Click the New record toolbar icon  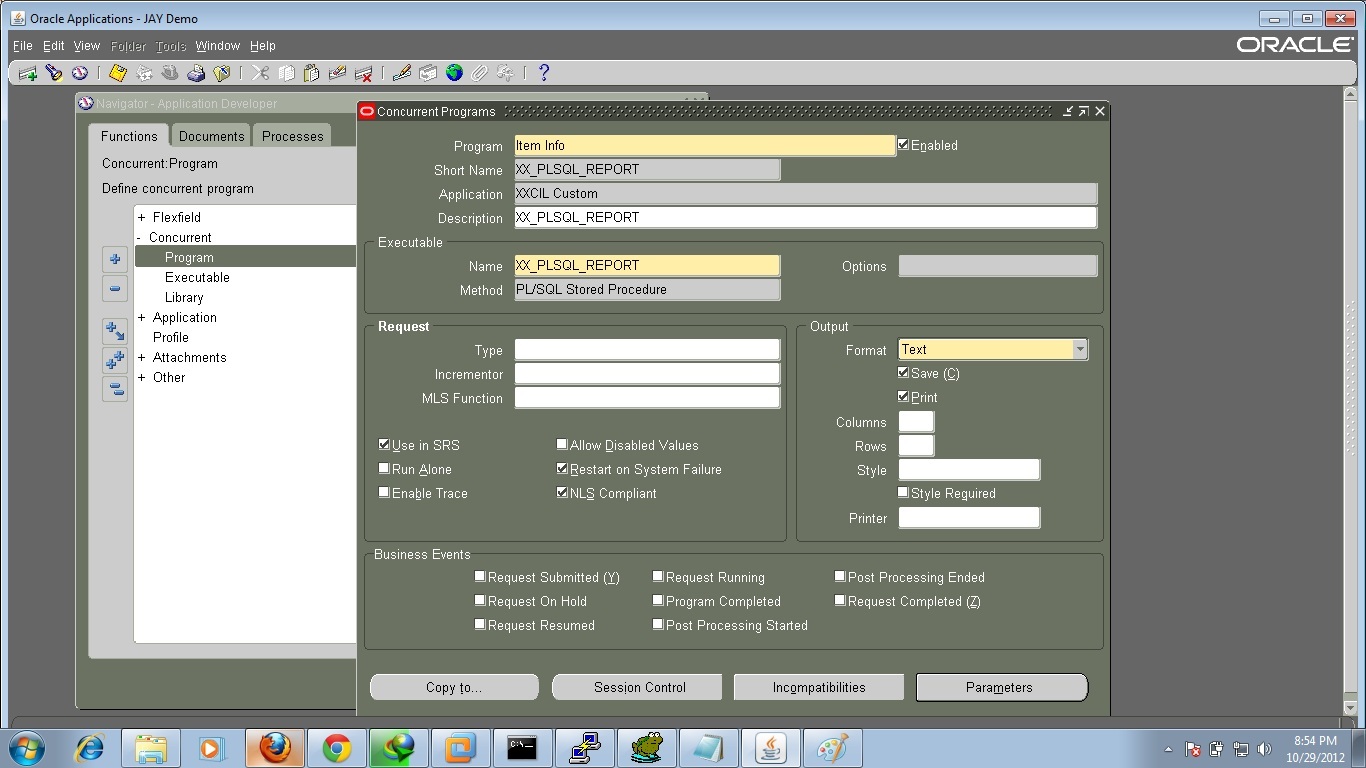[28, 73]
